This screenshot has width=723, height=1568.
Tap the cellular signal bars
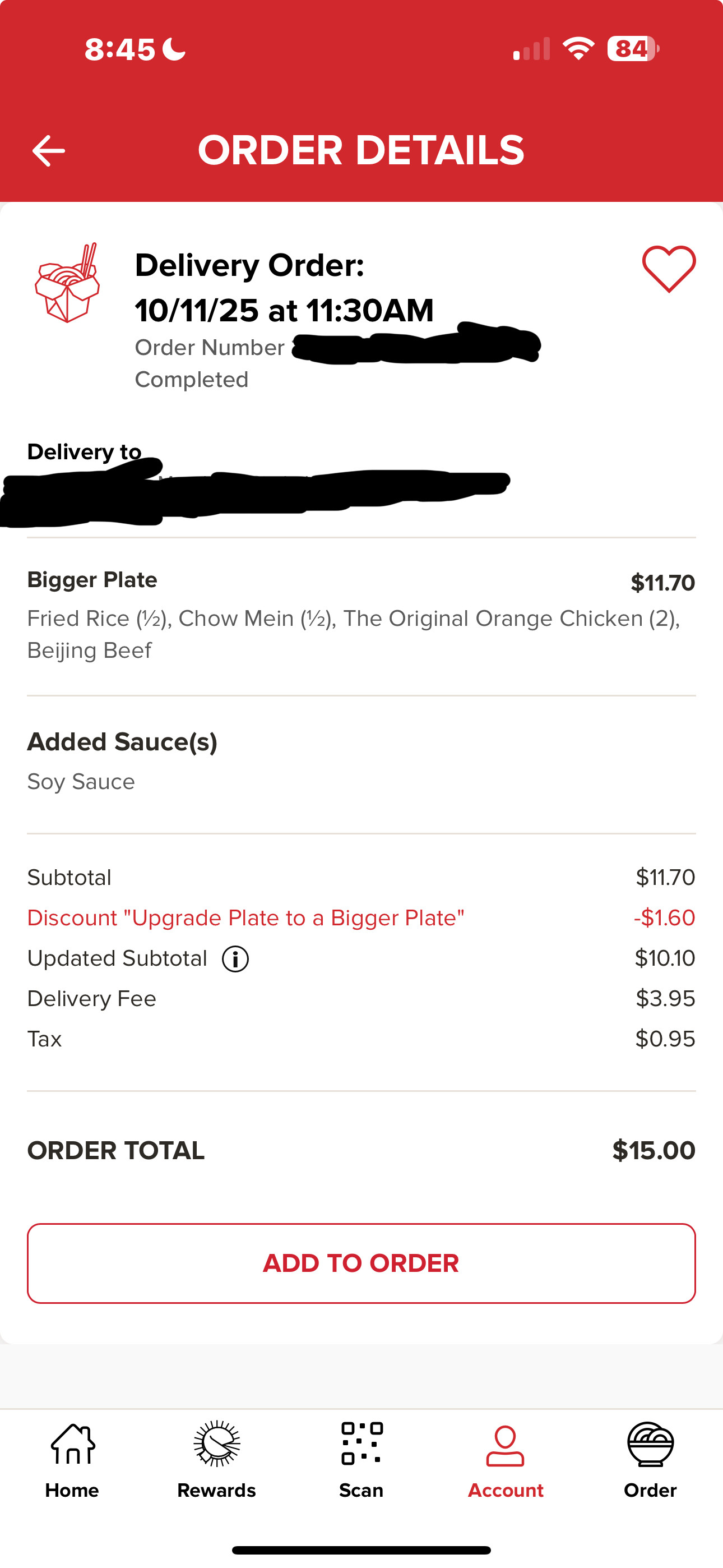tap(531, 49)
